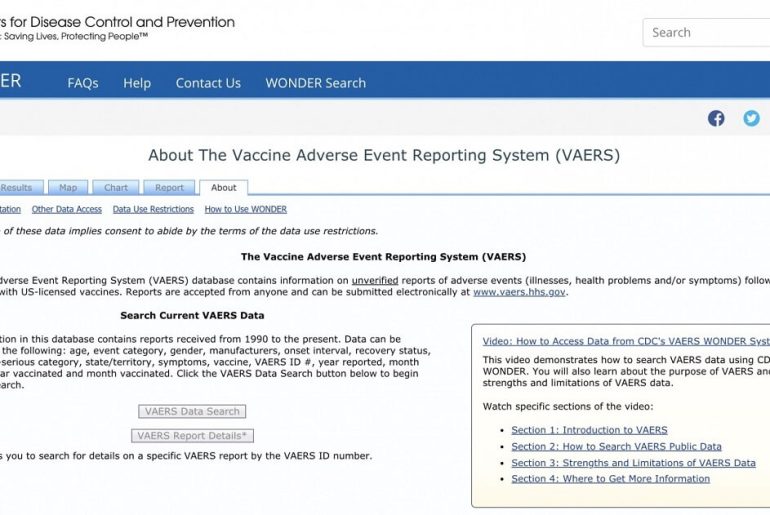The height and width of the screenshot is (515, 770).
Task: Click the VAERS Data Search button
Action: pyautogui.click(x=192, y=411)
